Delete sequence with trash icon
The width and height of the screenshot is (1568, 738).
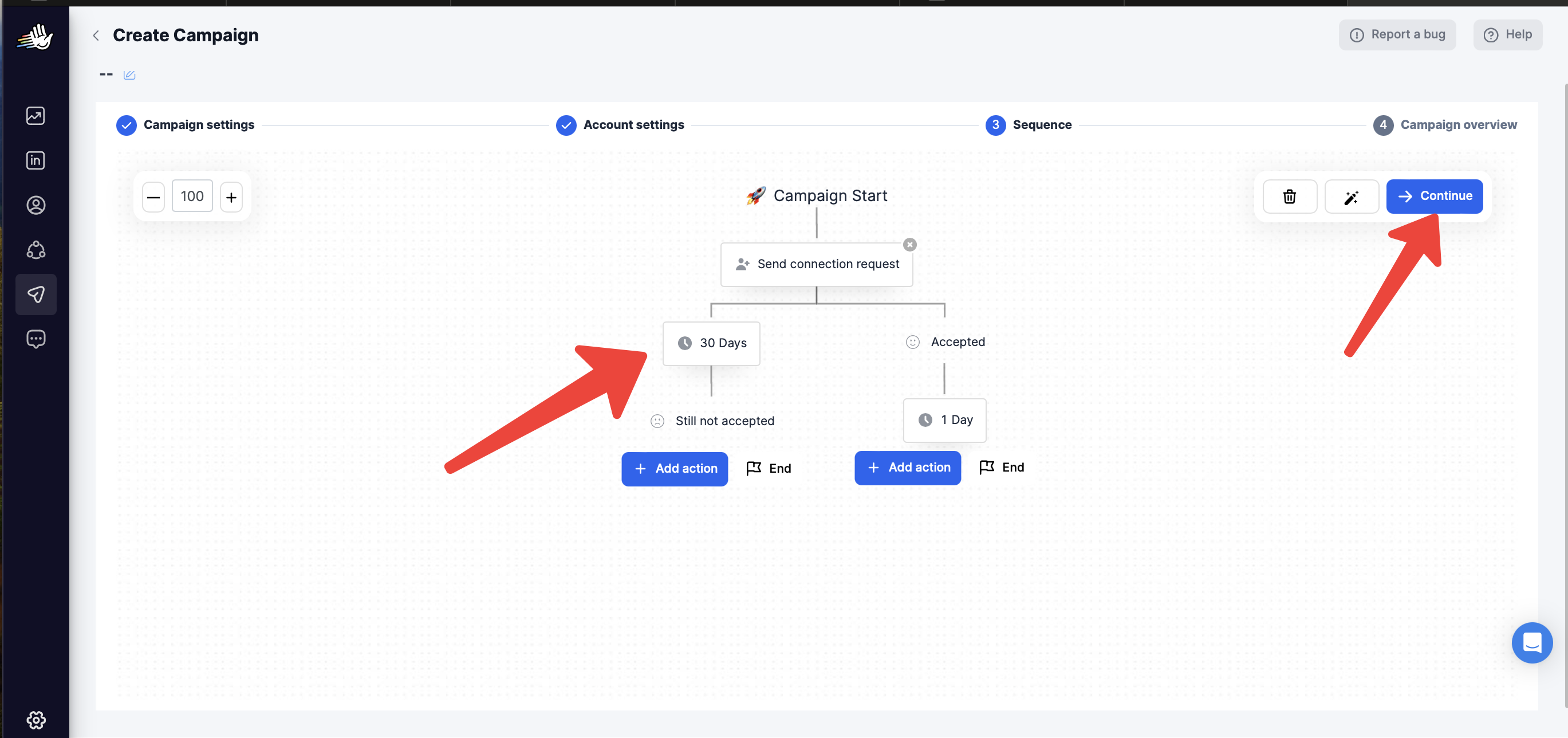point(1289,197)
